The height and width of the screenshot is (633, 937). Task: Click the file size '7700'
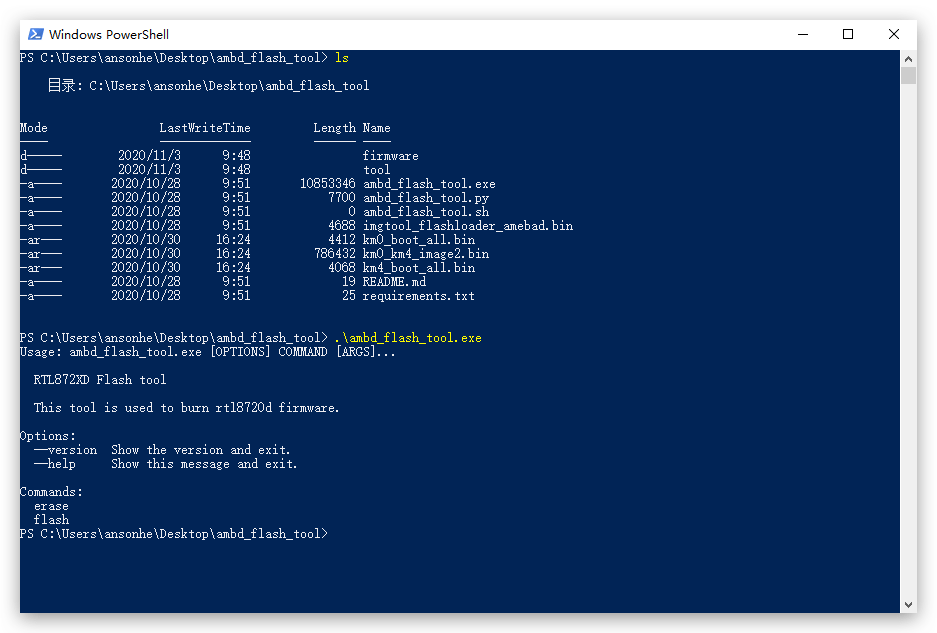click(342, 198)
